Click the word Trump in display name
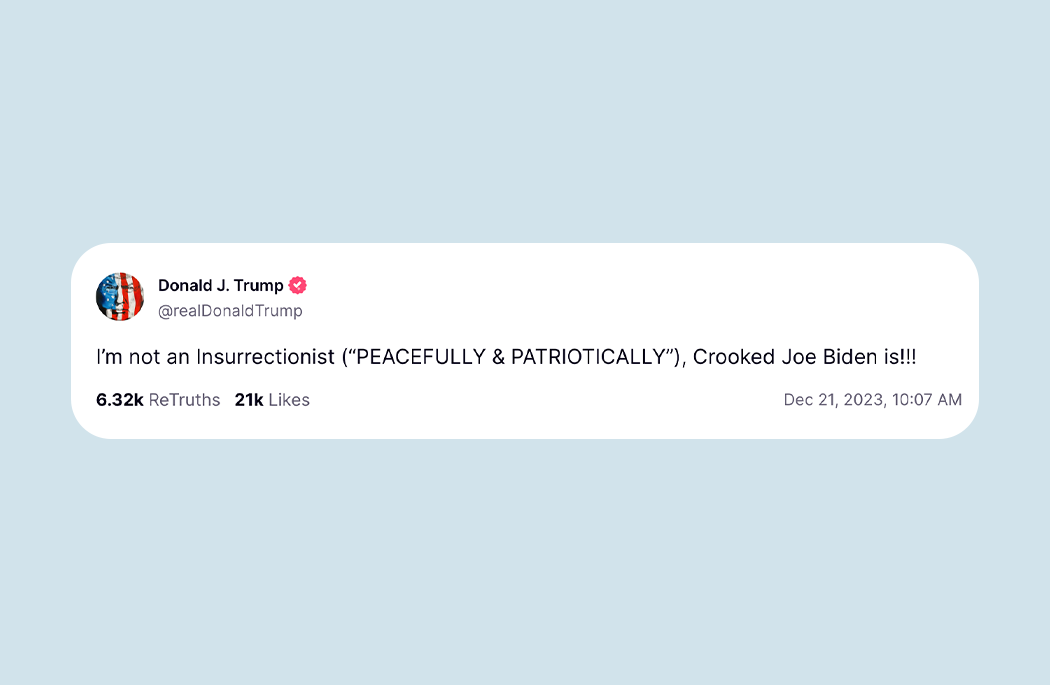 click(x=258, y=286)
